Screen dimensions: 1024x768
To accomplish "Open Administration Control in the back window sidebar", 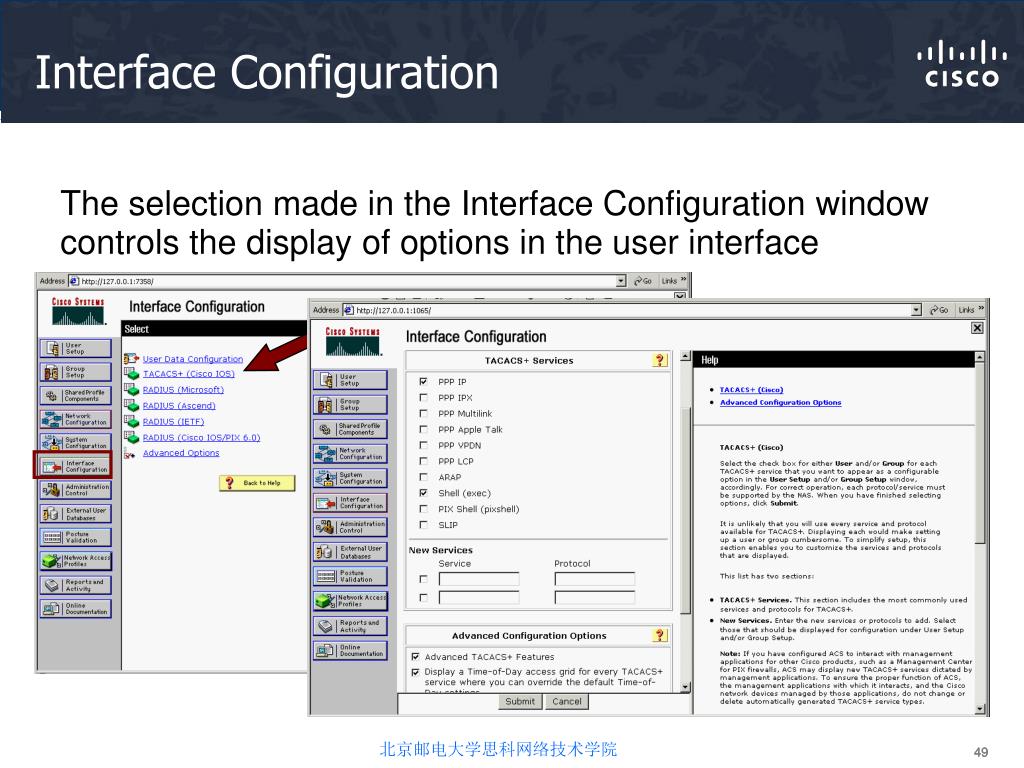I will 75,489.
